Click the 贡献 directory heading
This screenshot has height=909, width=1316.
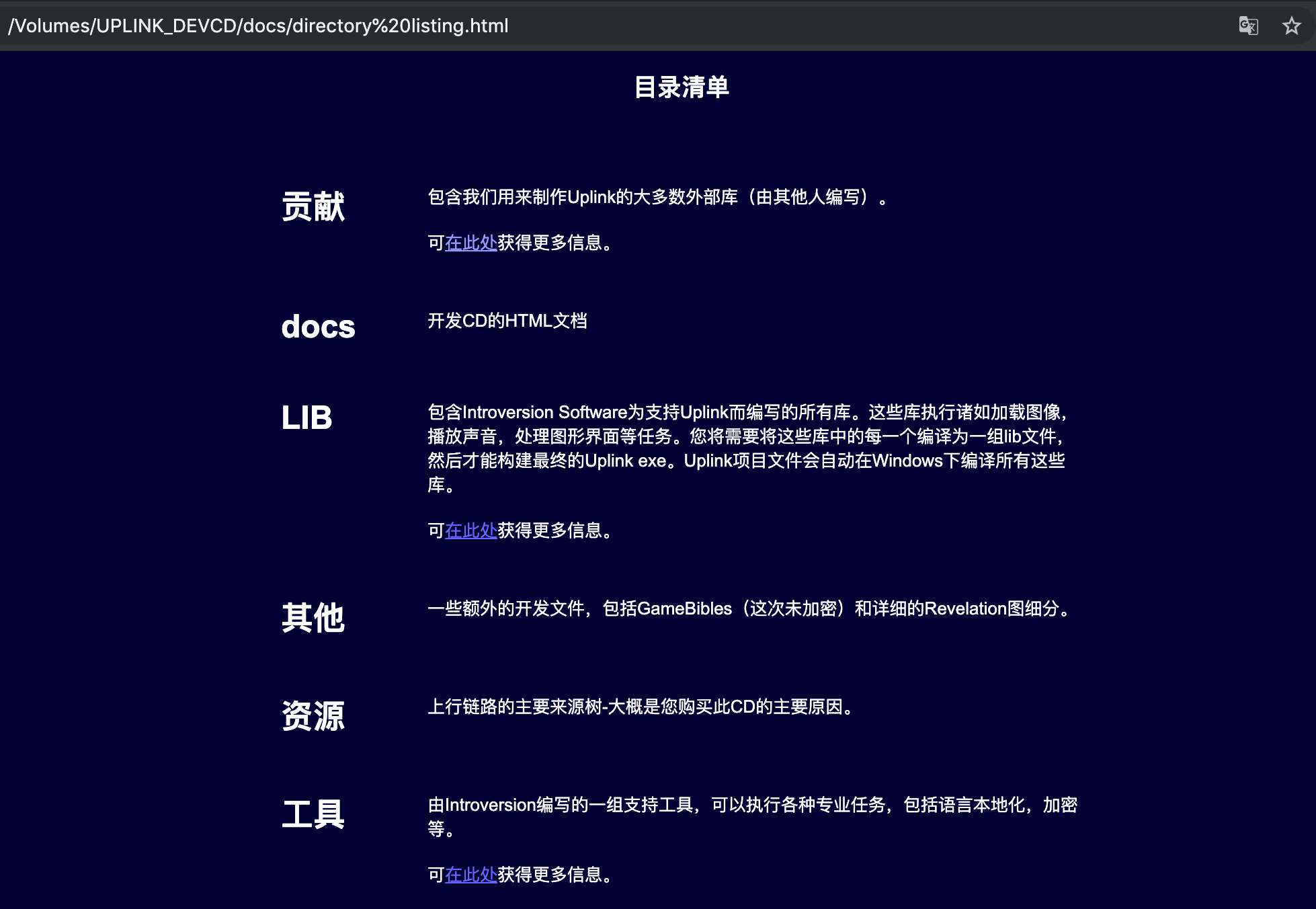point(313,206)
